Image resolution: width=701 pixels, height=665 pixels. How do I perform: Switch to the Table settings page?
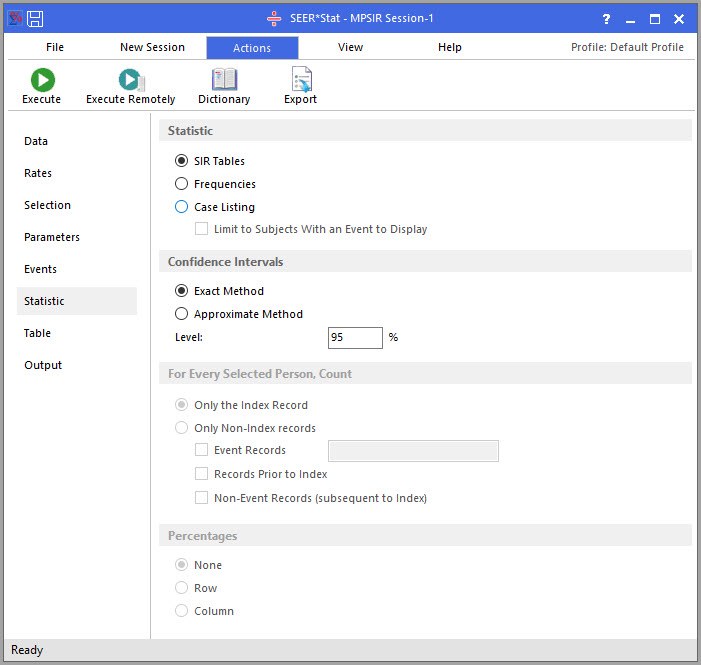(x=38, y=333)
